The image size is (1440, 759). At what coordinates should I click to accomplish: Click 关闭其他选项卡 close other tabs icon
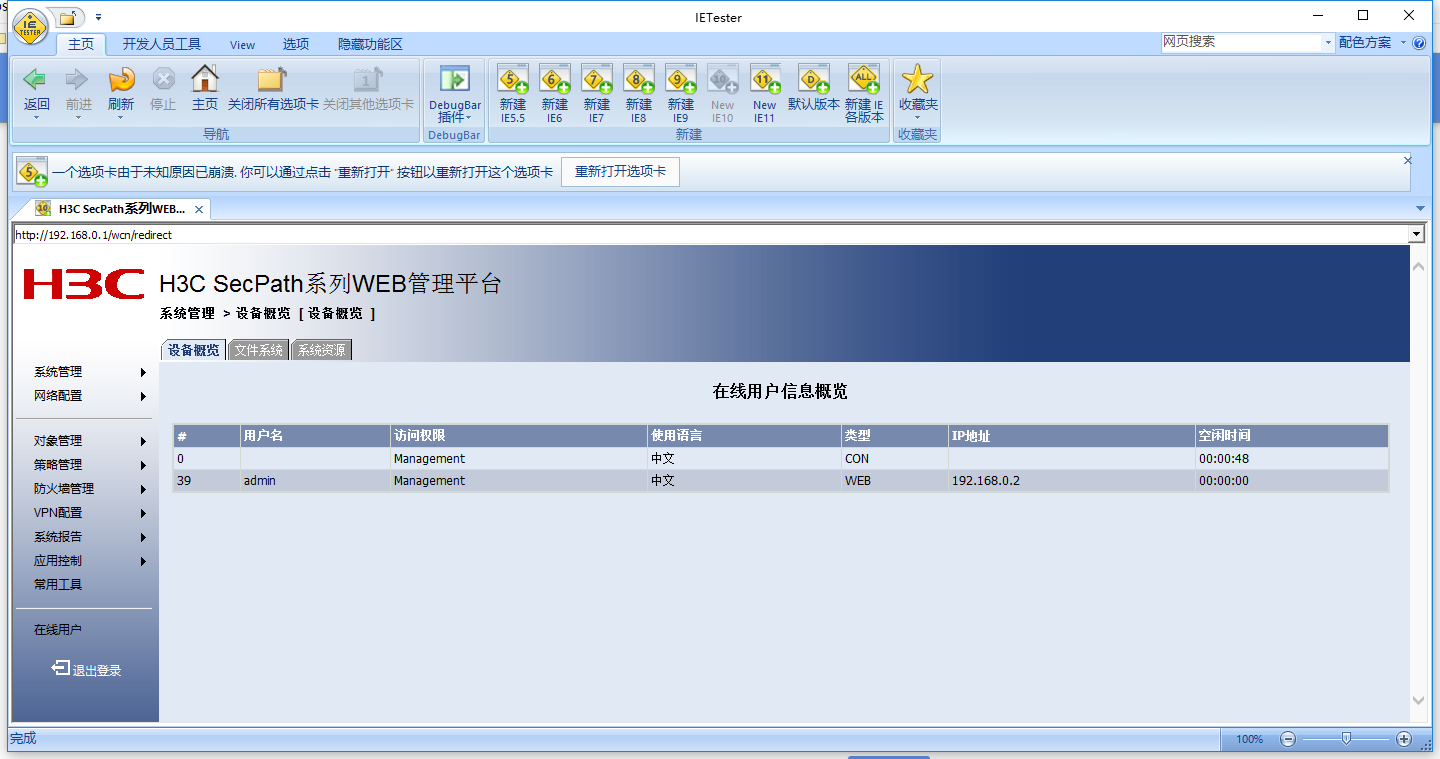click(368, 79)
